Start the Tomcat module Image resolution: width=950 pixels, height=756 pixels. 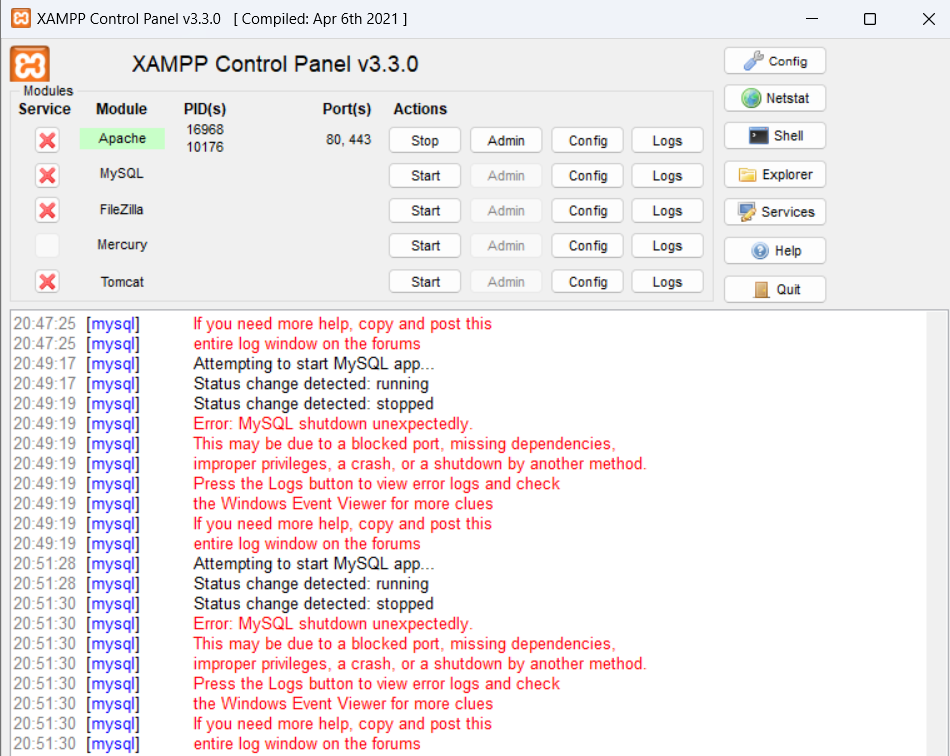tap(425, 282)
